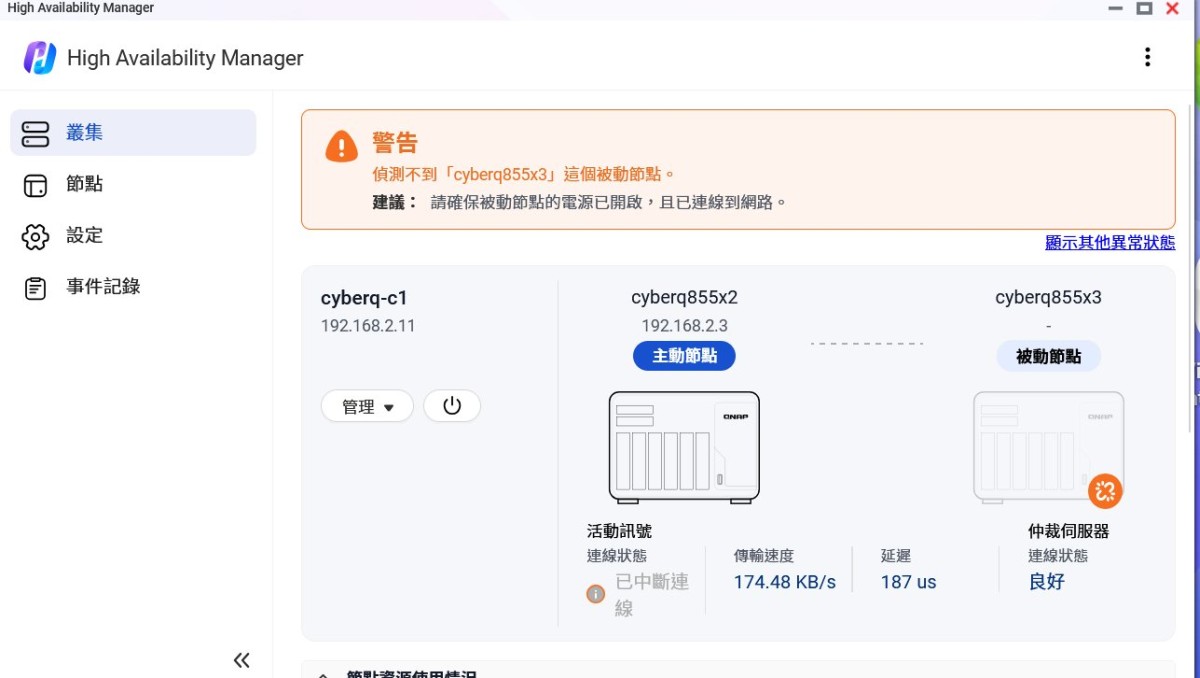Click the blue 主動節點 badge
This screenshot has width=1200, height=678.
[684, 356]
